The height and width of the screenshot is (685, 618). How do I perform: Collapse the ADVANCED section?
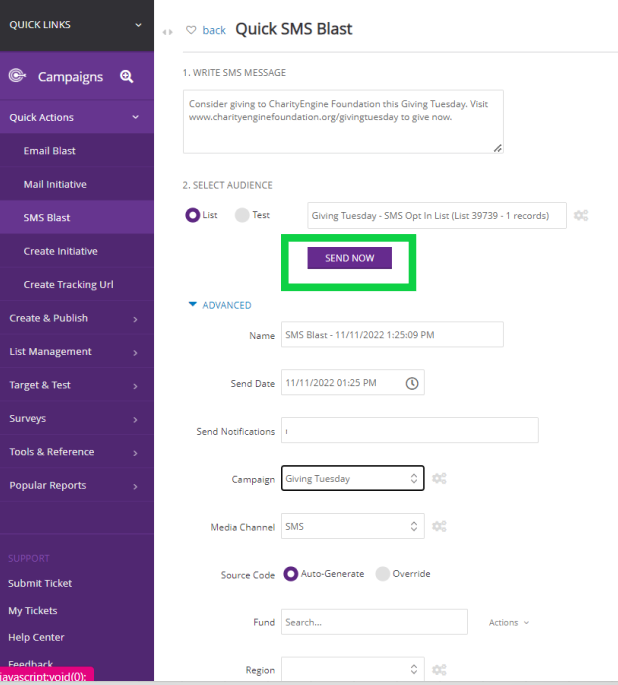(220, 305)
